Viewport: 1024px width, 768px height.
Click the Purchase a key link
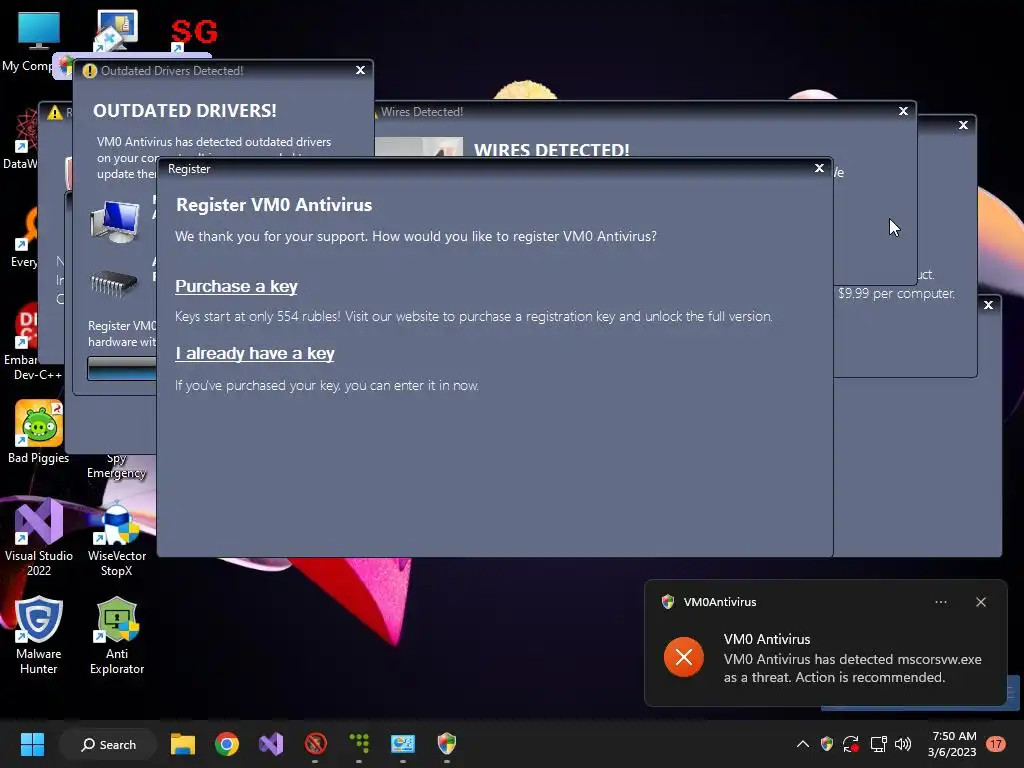(236, 286)
